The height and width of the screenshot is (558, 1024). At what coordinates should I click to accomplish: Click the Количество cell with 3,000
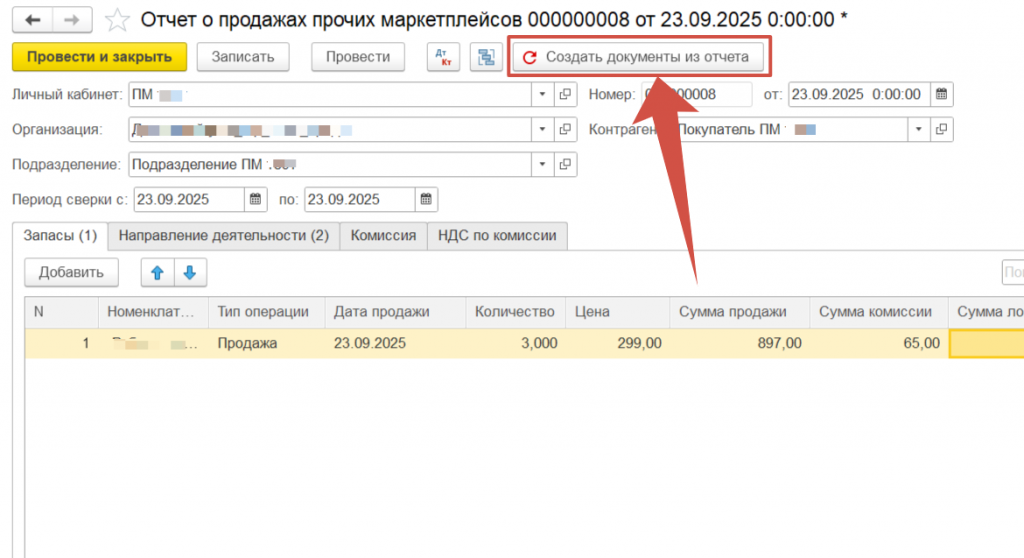515,343
